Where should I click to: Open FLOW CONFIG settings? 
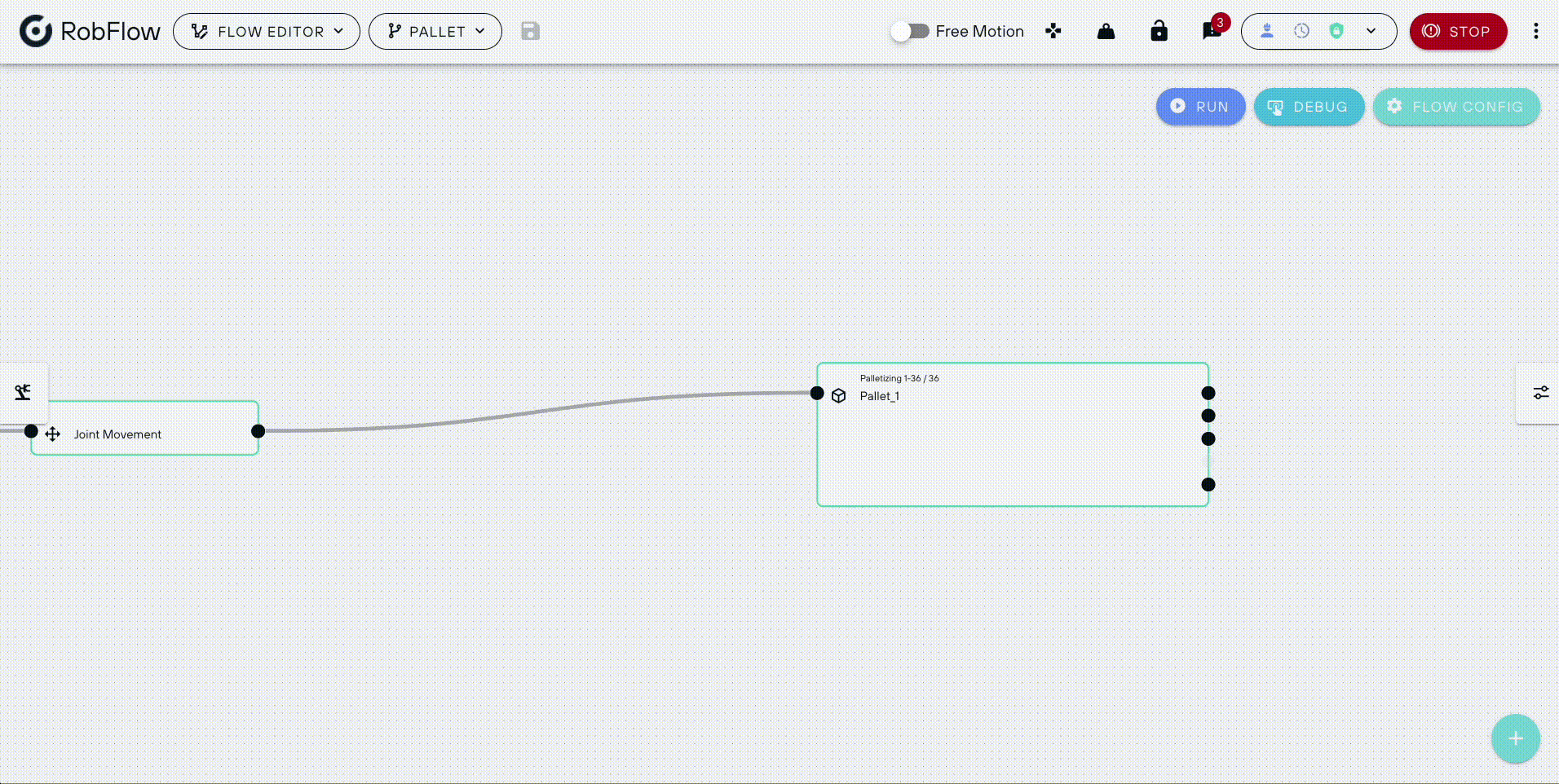(x=1456, y=107)
